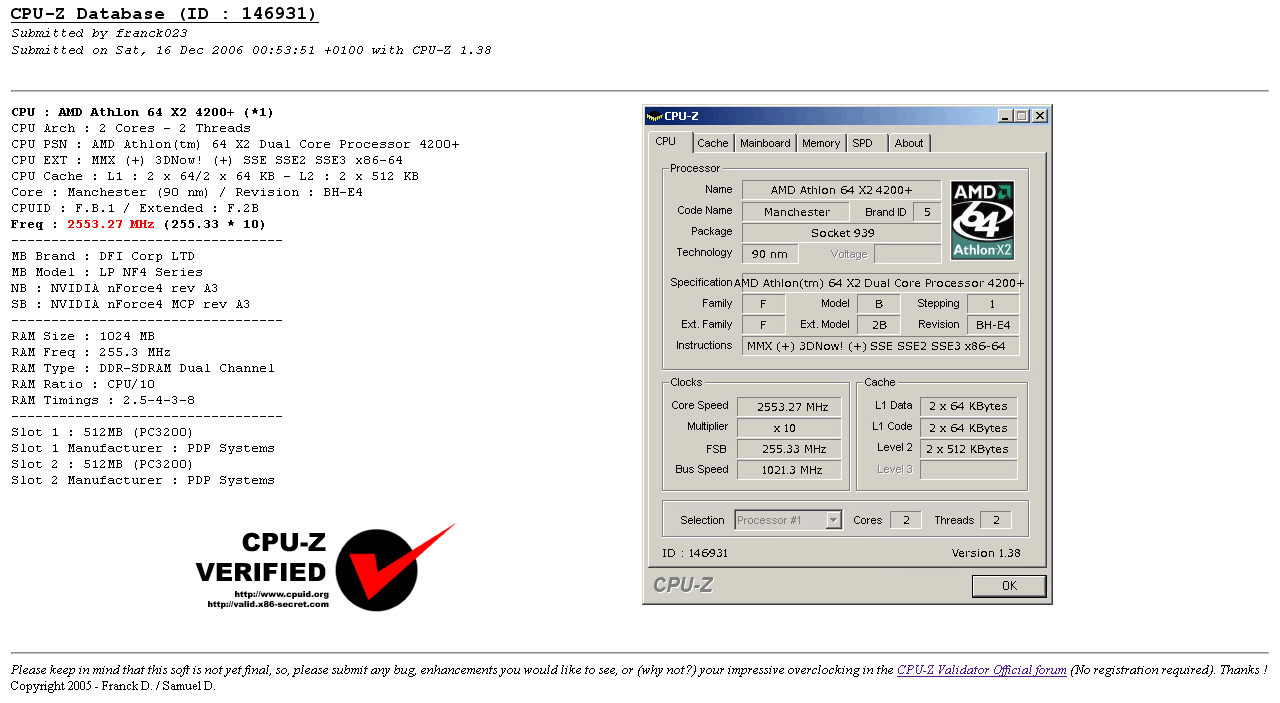Viewport: 1280px width, 703px height.
Task: Click the Model field showing B
Action: click(x=879, y=304)
